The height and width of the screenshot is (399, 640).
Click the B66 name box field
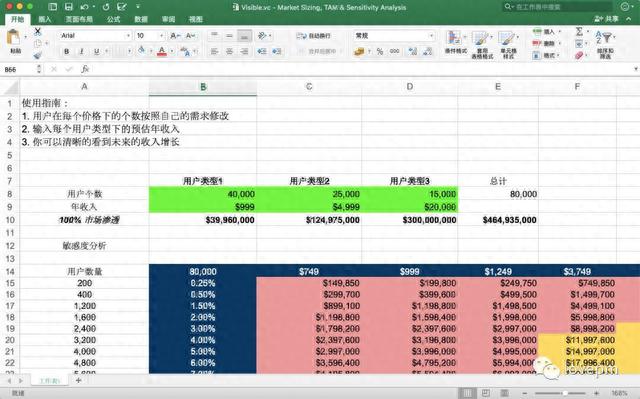pos(19,69)
